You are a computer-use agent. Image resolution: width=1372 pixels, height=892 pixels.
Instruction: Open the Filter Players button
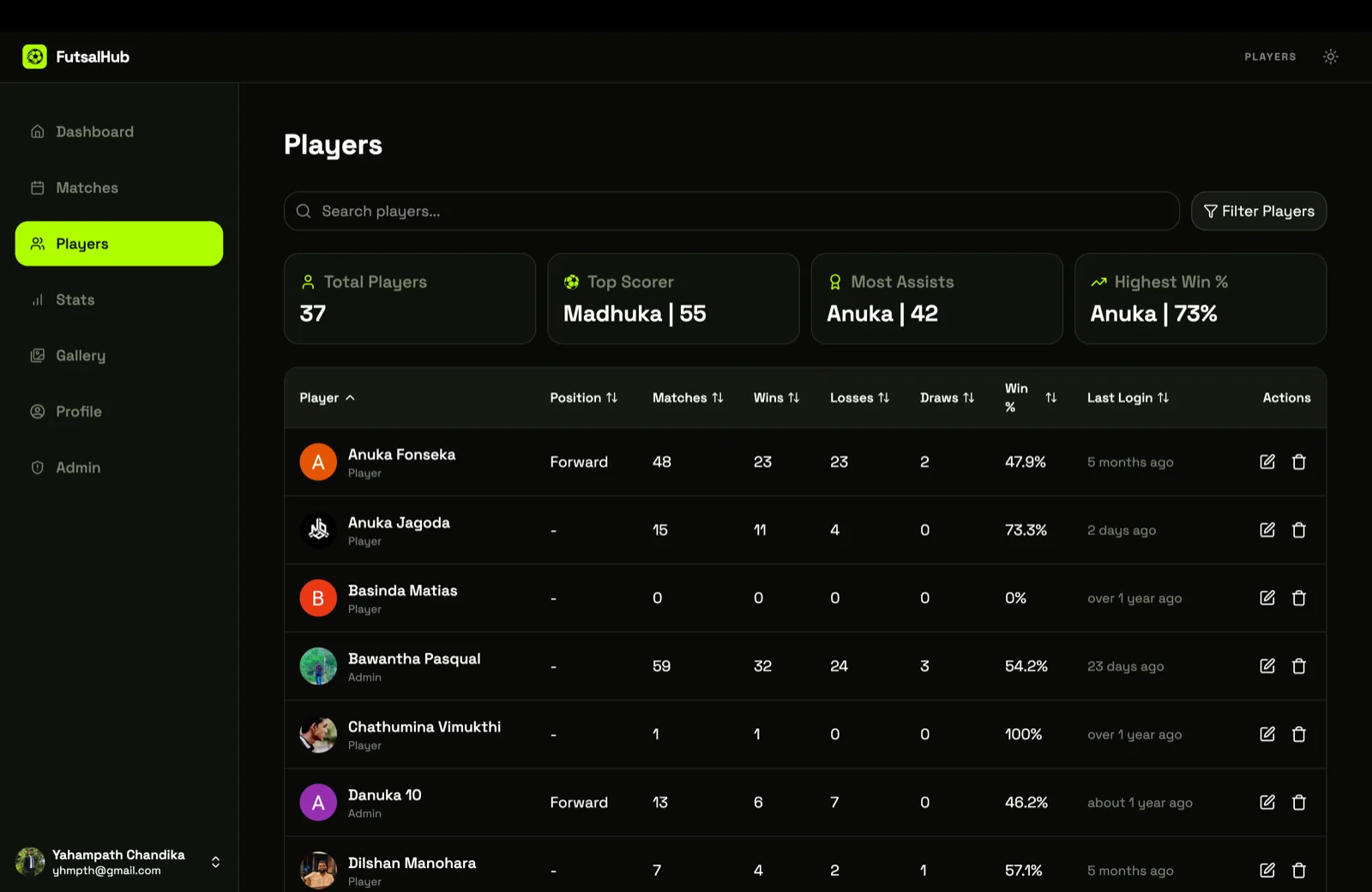coord(1258,211)
